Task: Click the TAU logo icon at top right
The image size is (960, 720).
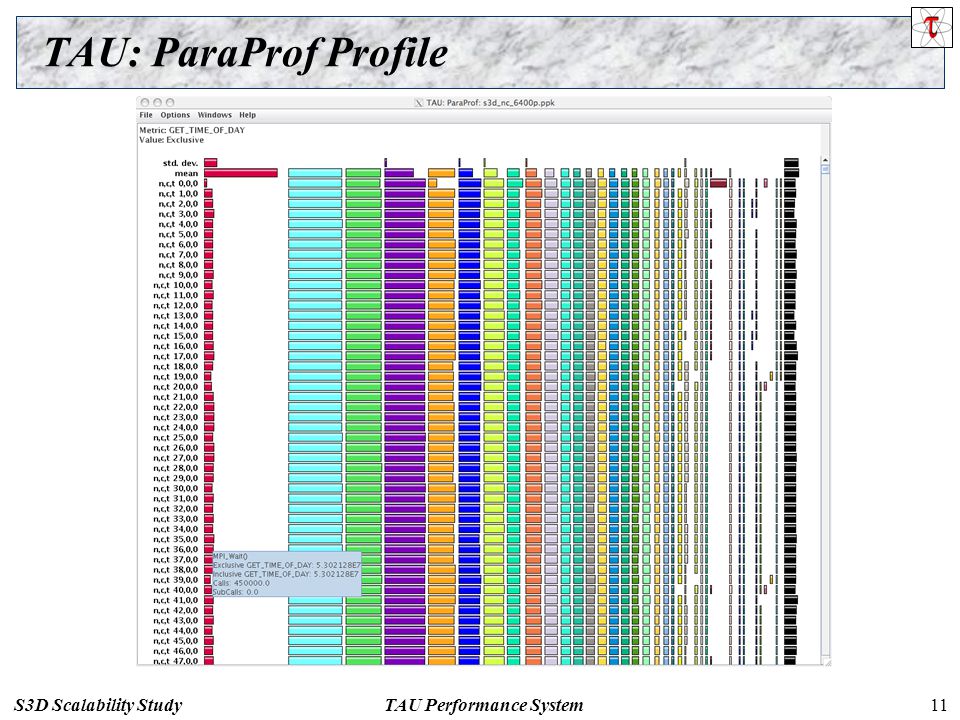Action: (x=931, y=27)
